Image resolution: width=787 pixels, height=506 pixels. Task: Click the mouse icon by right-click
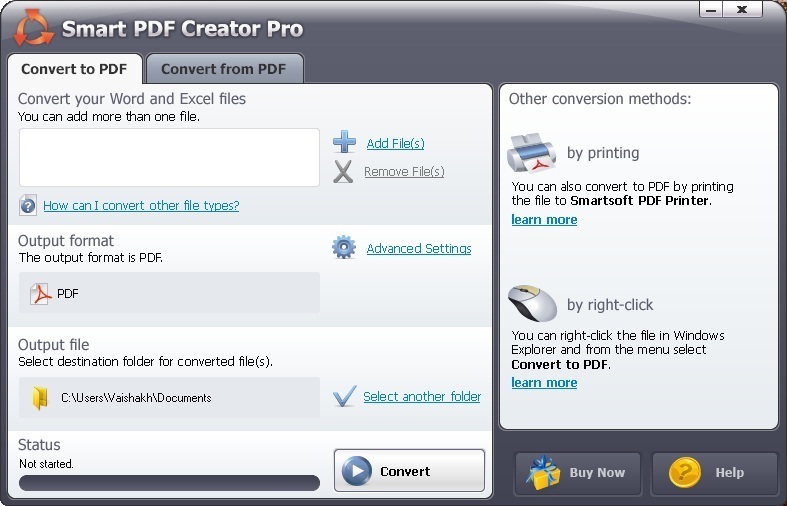tap(532, 303)
